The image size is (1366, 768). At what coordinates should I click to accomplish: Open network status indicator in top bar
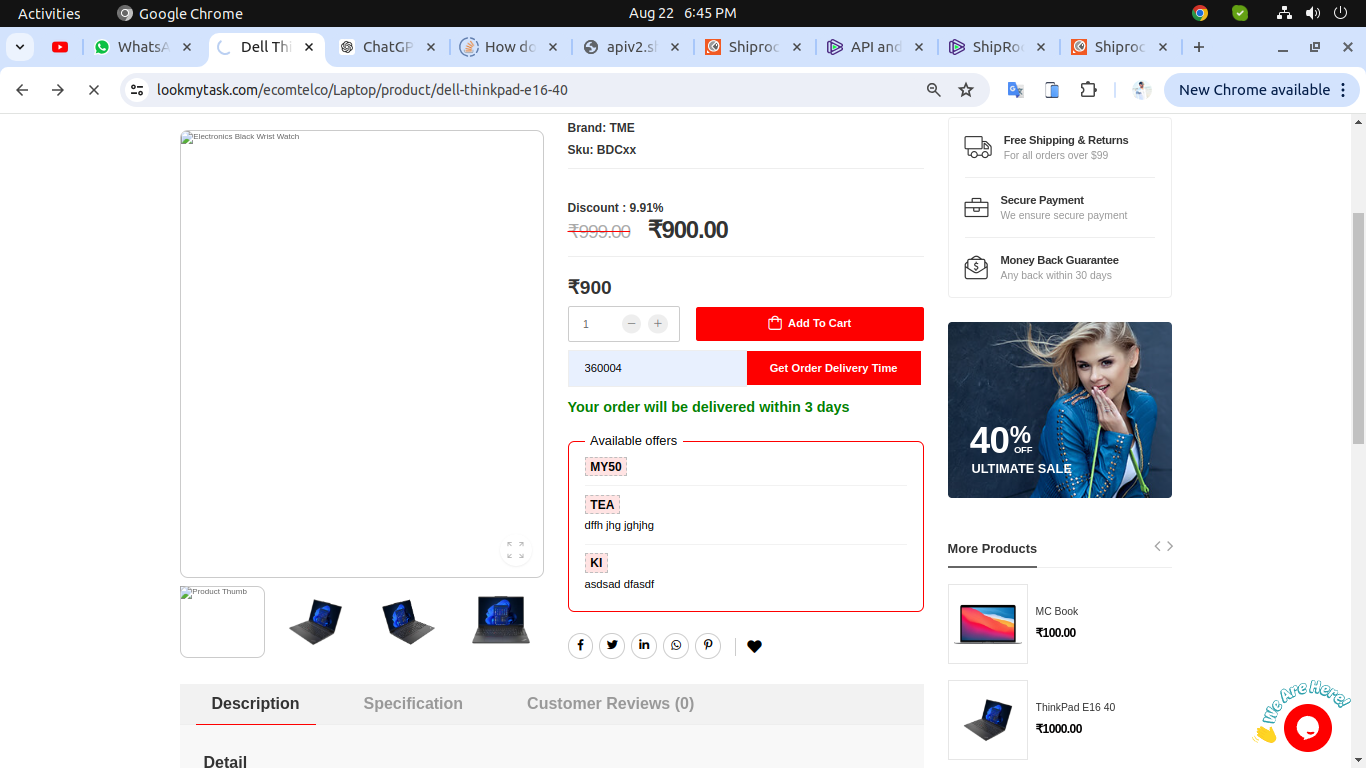[1285, 13]
